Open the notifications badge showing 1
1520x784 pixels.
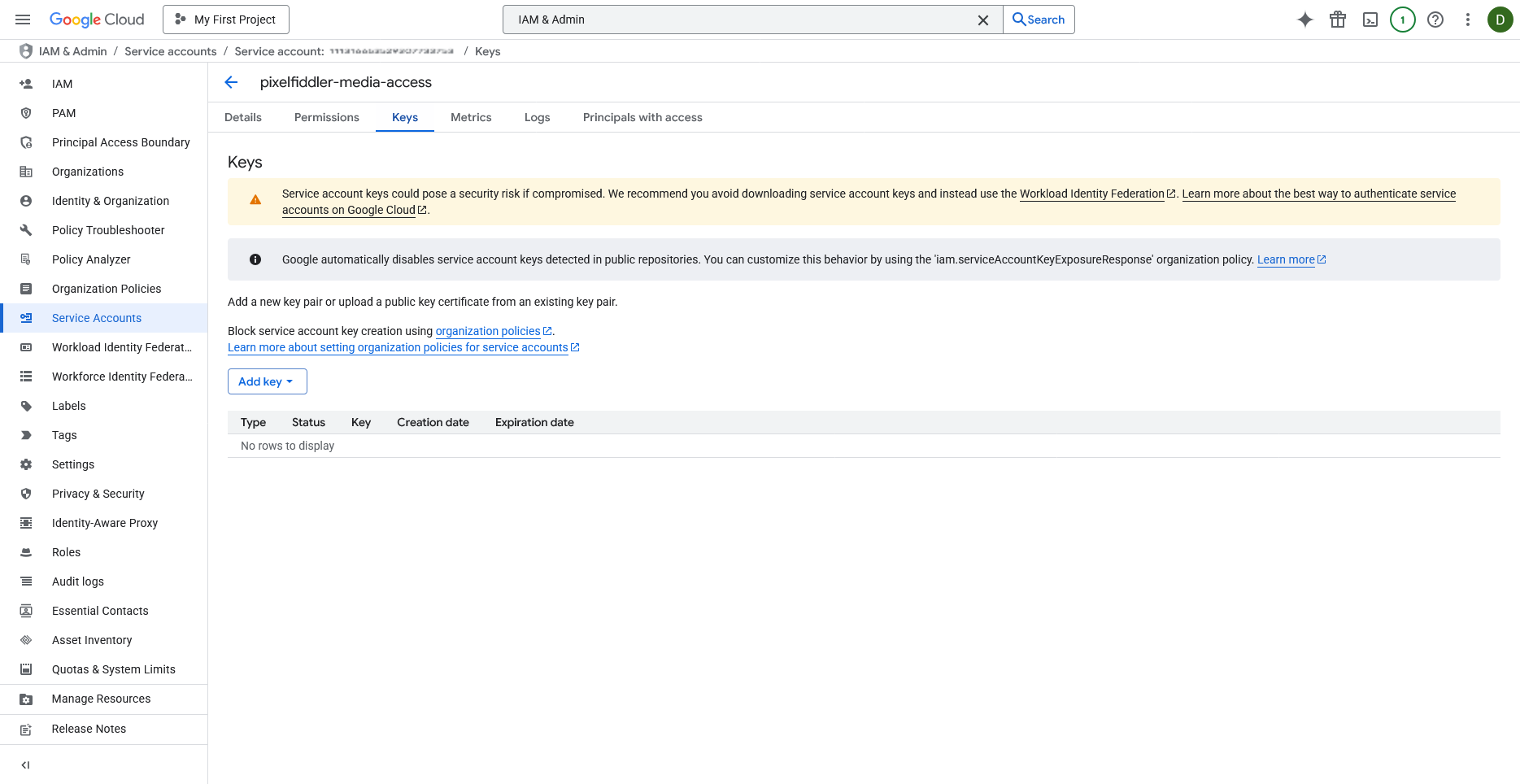tap(1402, 20)
